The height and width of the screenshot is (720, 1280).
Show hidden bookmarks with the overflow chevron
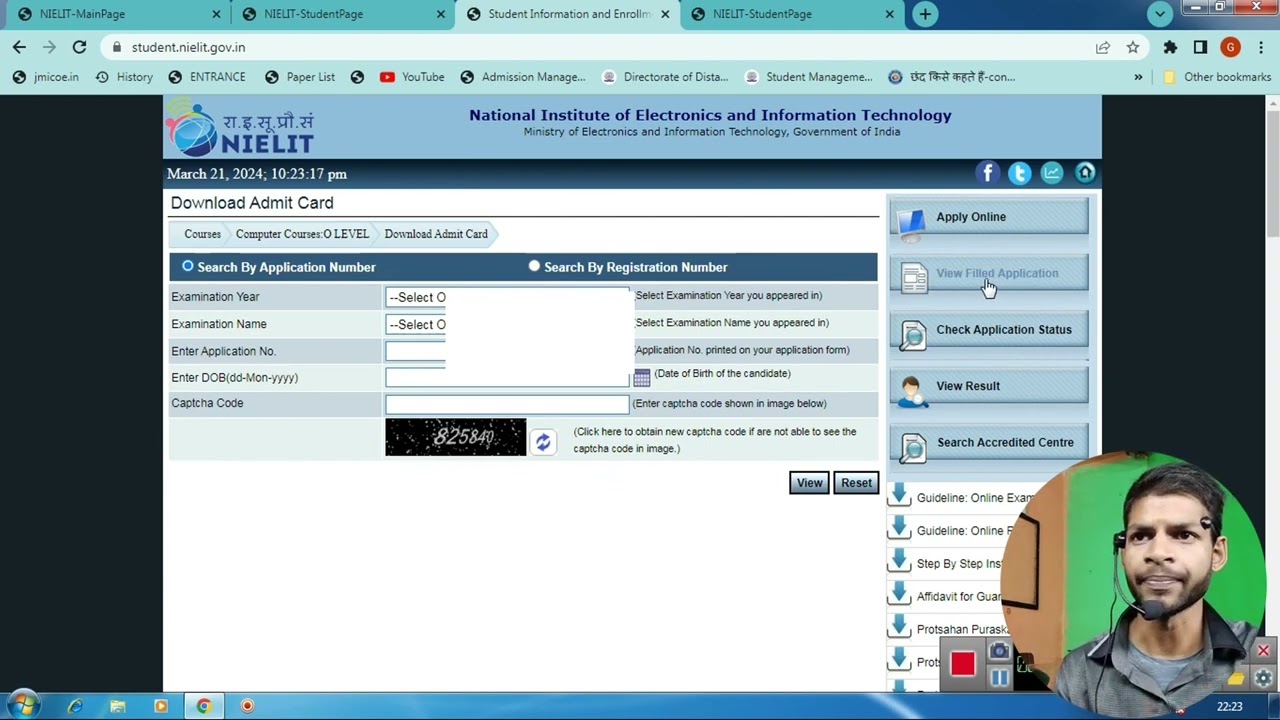tap(1138, 77)
